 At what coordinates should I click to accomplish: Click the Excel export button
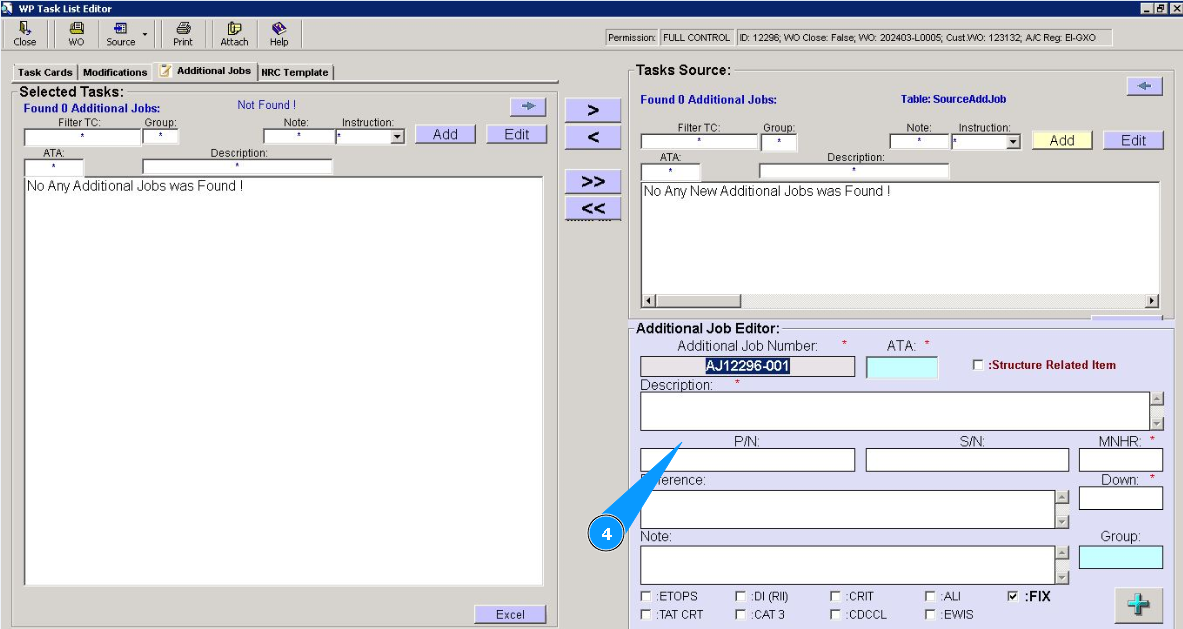pos(510,614)
